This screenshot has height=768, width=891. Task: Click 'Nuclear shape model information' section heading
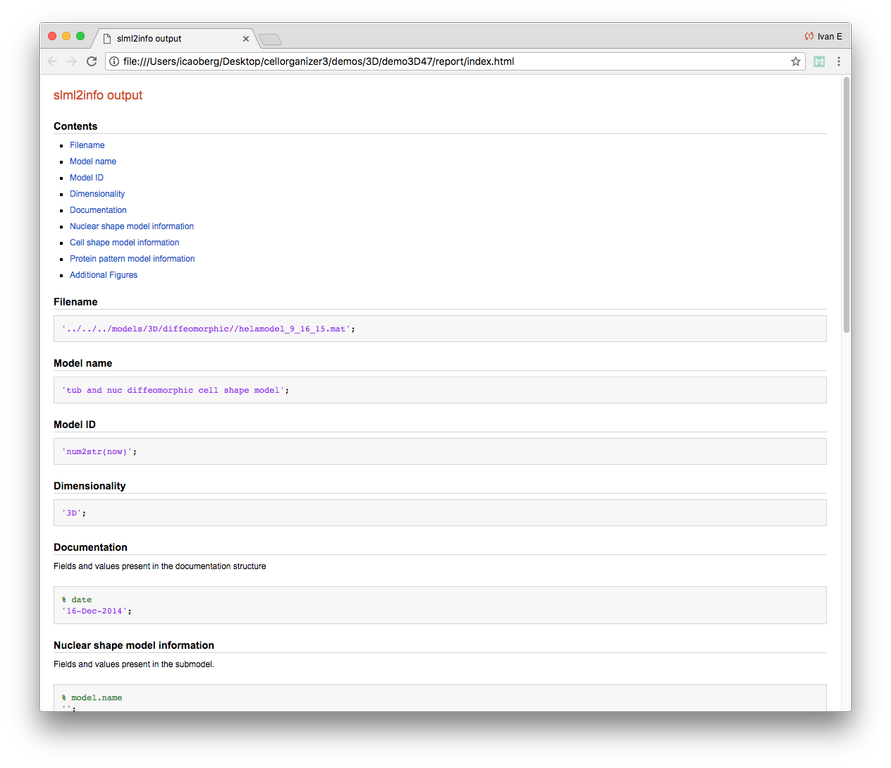pyautogui.click(x=134, y=645)
